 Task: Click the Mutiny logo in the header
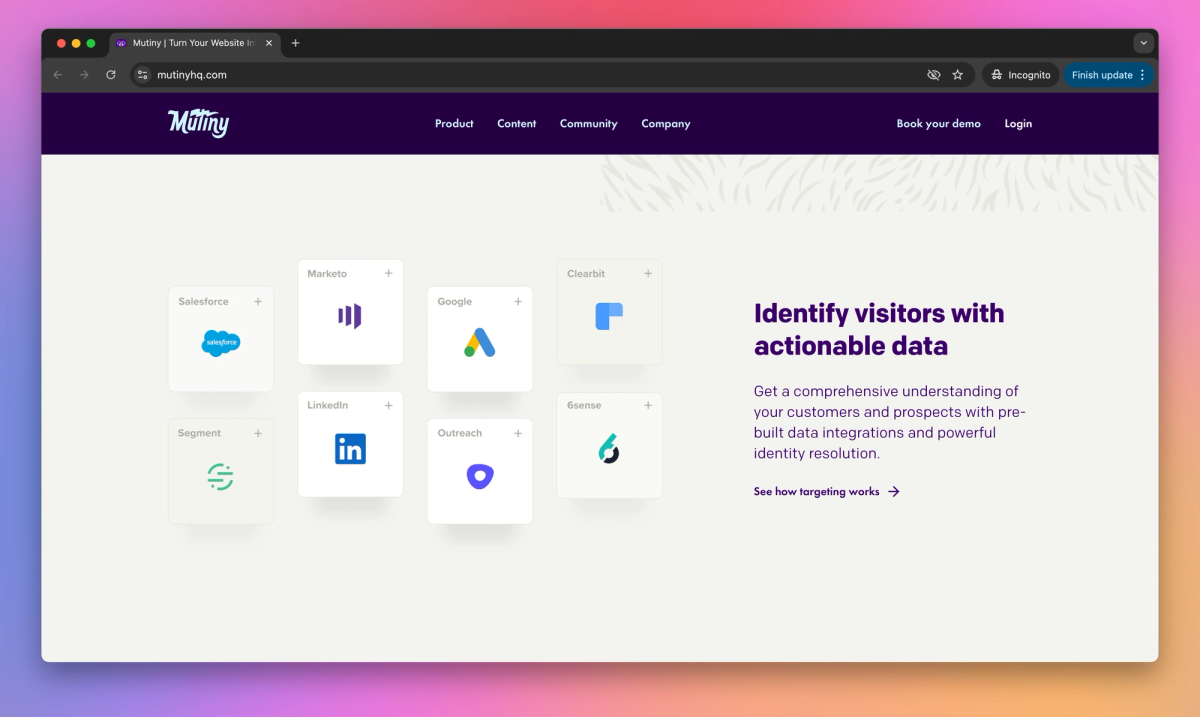pyautogui.click(x=198, y=123)
